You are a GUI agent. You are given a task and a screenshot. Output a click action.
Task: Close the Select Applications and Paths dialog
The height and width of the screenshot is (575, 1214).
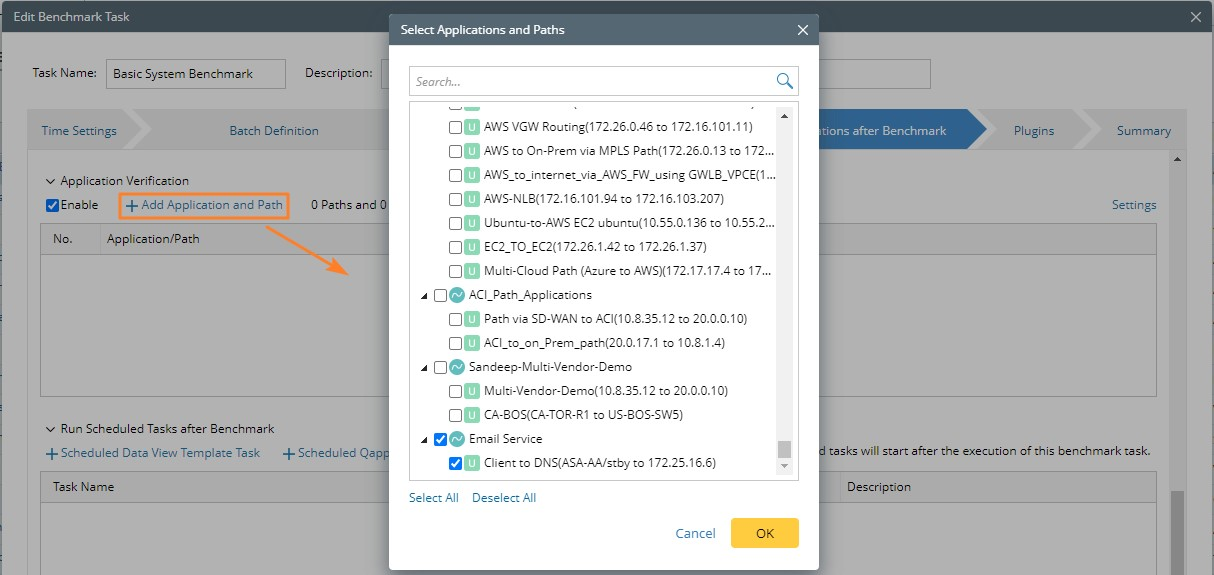click(x=802, y=30)
